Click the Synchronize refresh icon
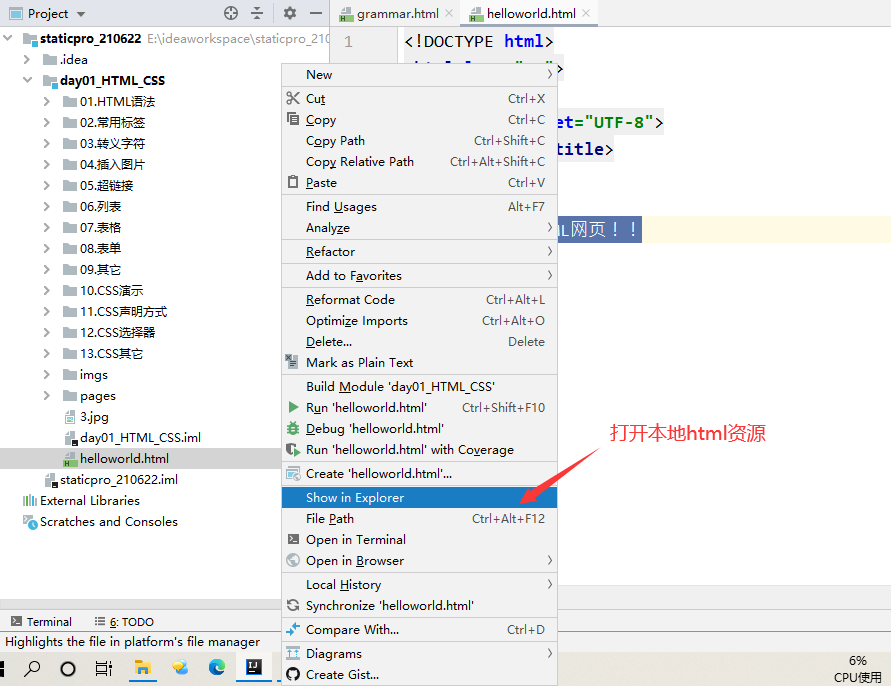This screenshot has width=891, height=686. tap(293, 605)
